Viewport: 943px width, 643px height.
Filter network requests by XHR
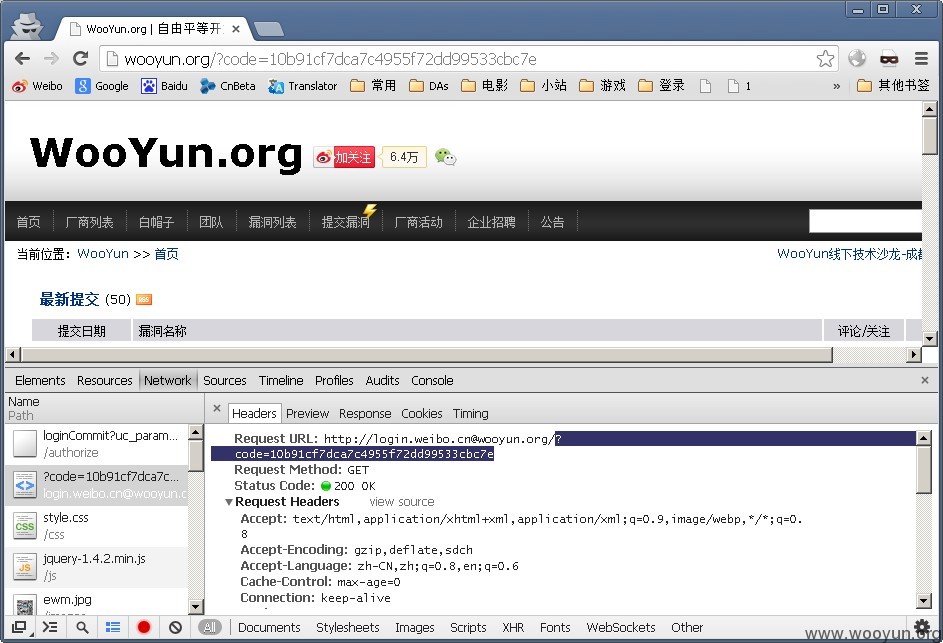513,627
